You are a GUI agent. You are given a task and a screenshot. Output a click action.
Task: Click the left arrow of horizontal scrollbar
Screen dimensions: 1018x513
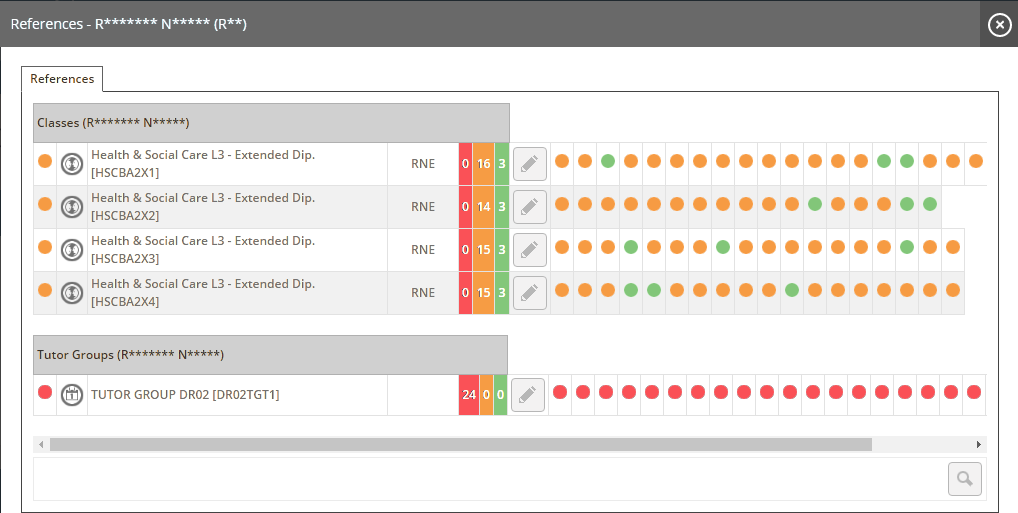coord(41,444)
